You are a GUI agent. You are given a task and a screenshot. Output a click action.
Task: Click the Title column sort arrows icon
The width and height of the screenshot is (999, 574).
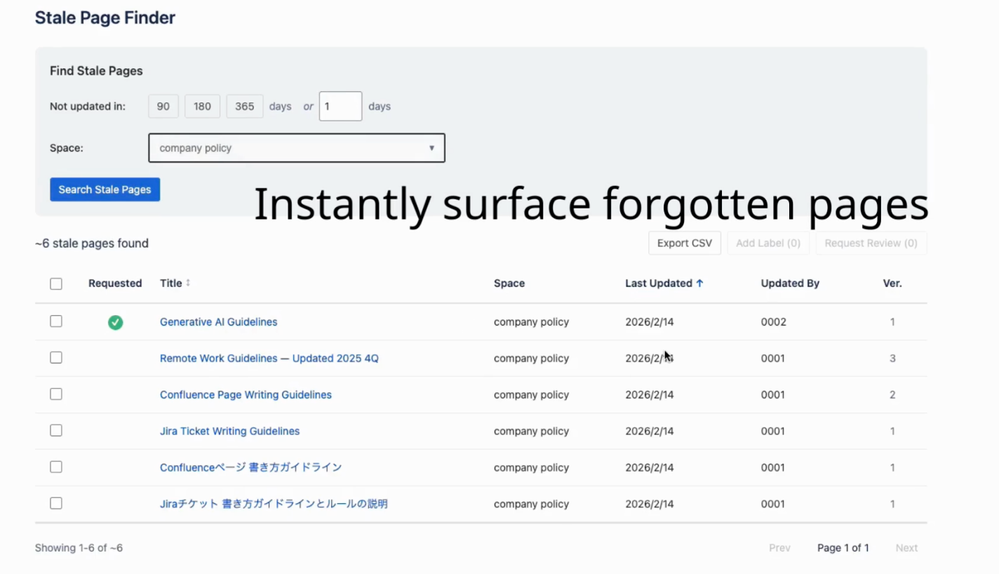click(x=188, y=283)
